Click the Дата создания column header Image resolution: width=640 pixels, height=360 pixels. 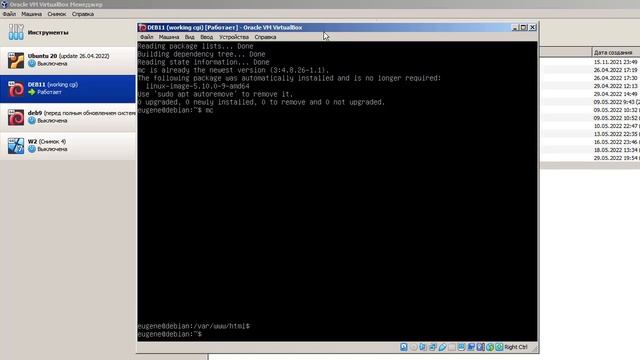[616, 52]
